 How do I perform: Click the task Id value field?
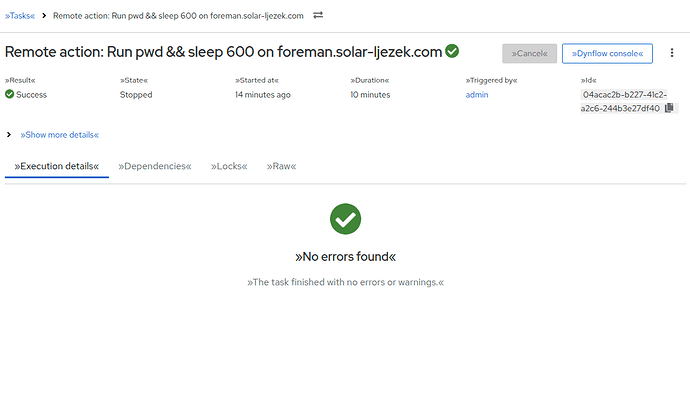[624, 101]
